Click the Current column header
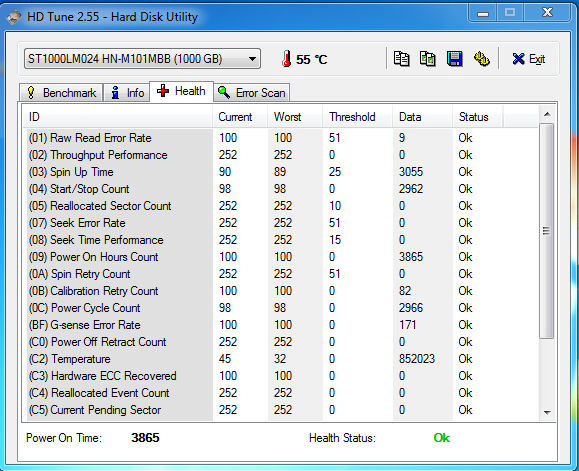Viewport: 579px width, 471px height. (x=240, y=117)
